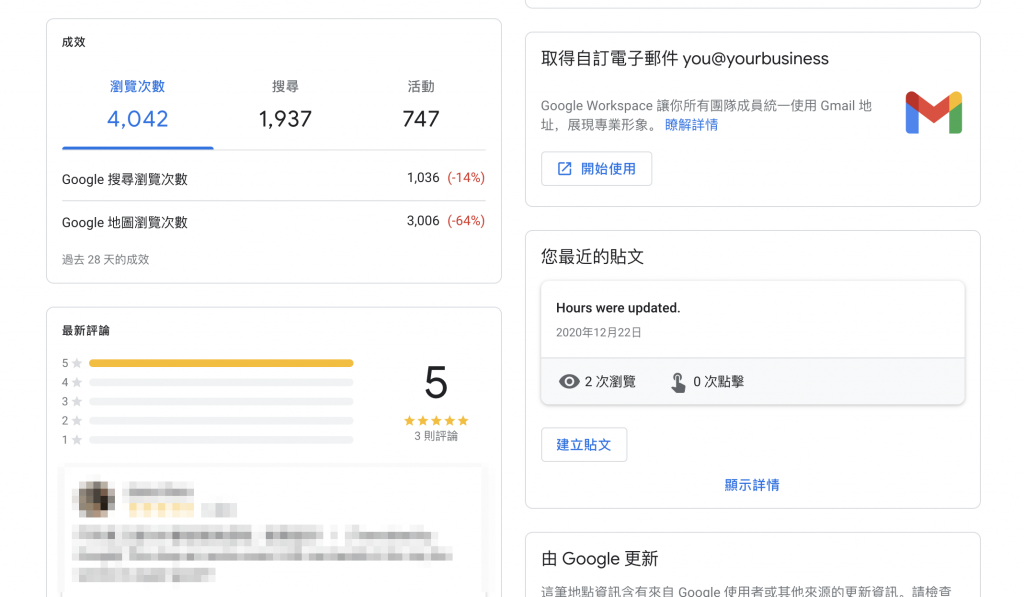The image size is (1024, 597).
Task: Click the large average rating number 5
Action: pos(436,383)
